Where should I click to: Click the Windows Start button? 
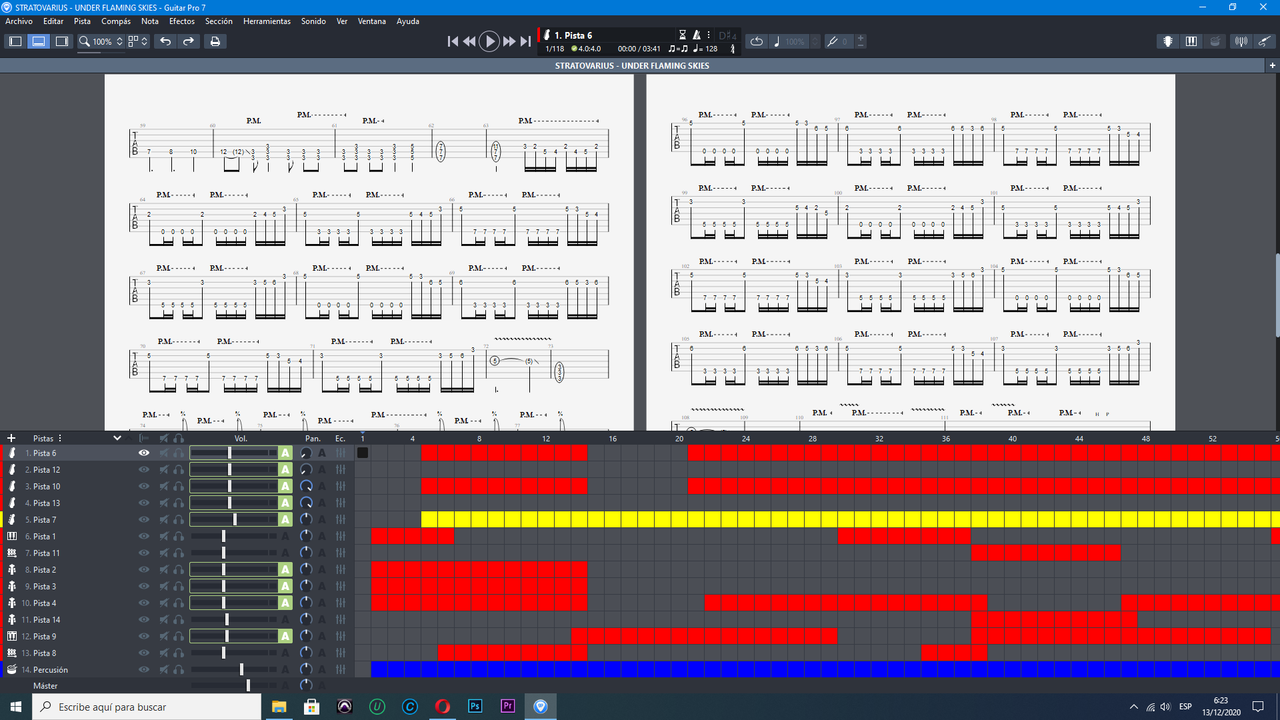(x=16, y=706)
